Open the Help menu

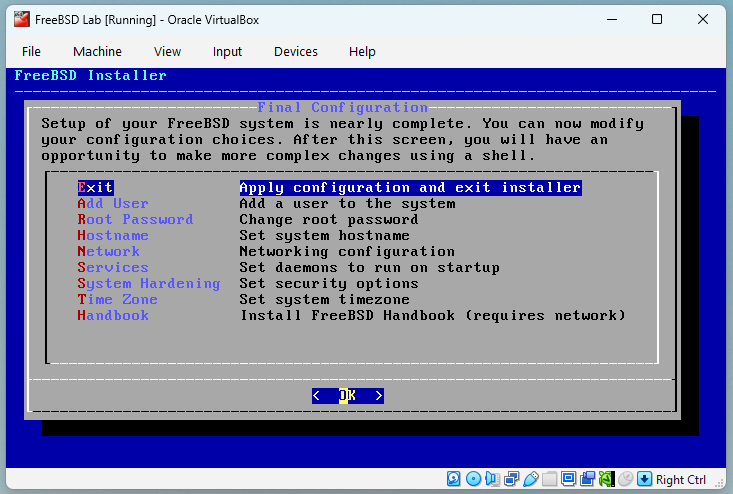tap(362, 51)
